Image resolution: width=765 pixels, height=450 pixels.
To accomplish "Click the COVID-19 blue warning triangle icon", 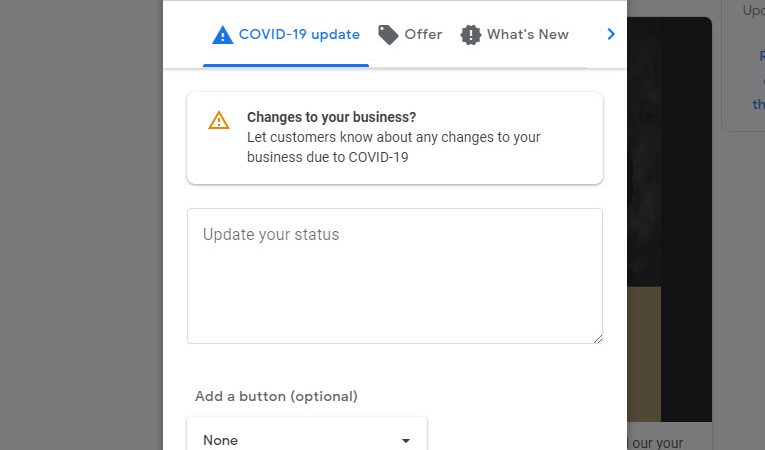I will (222, 35).
